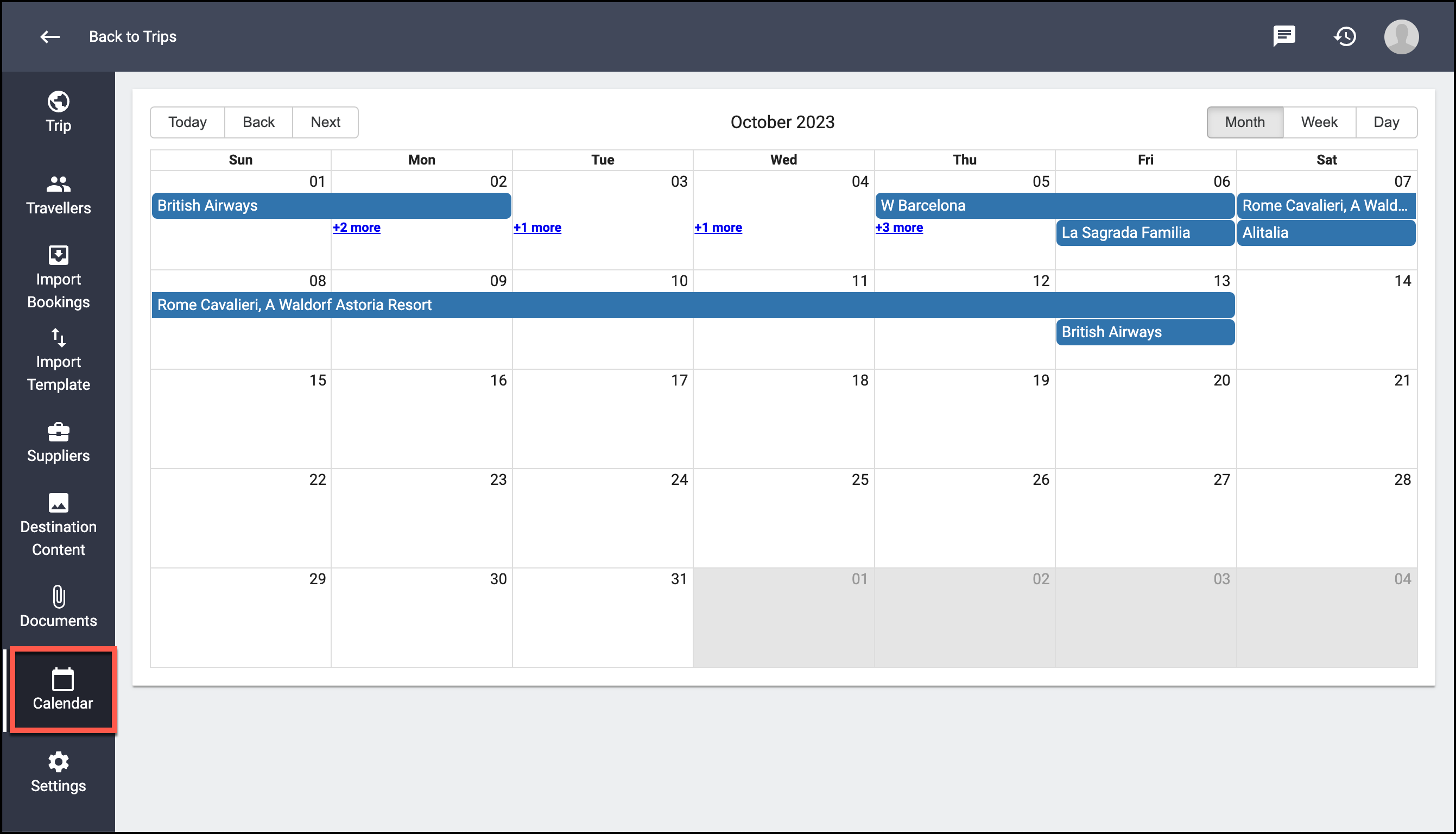Image resolution: width=1456 pixels, height=834 pixels.
Task: Open the chat messages icon
Action: (x=1284, y=36)
